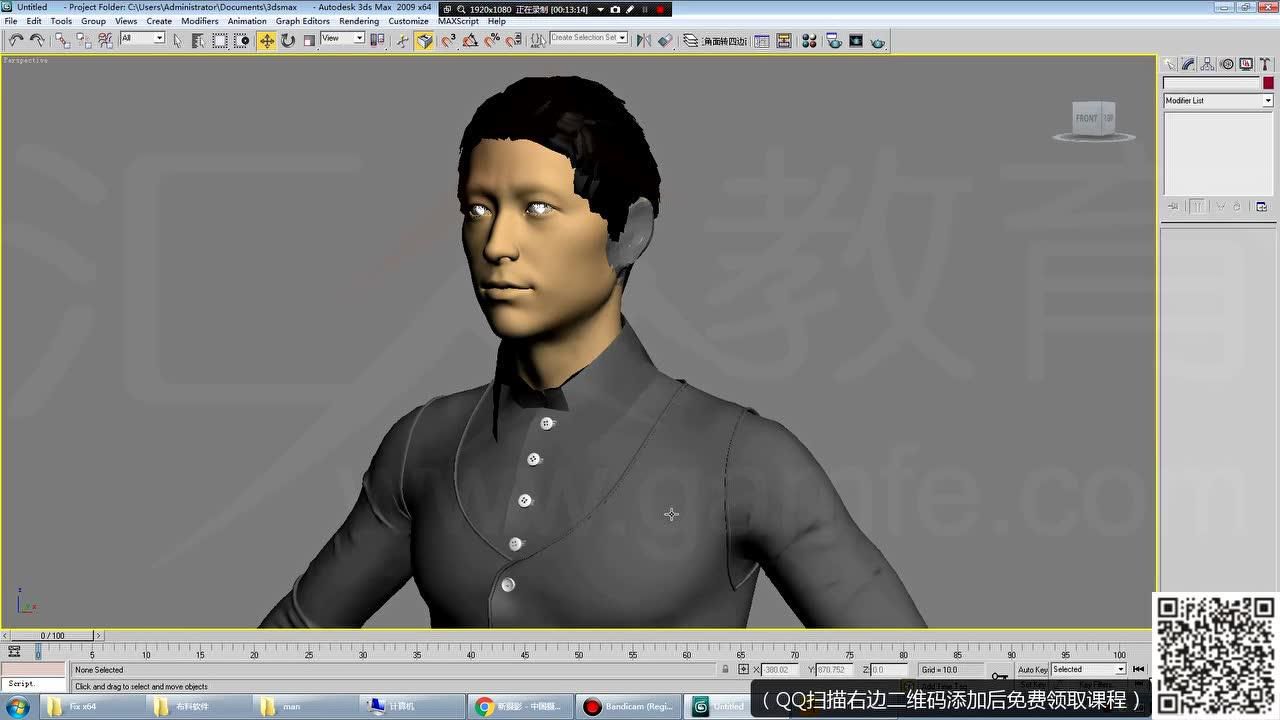Image resolution: width=1280 pixels, height=720 pixels.
Task: Toggle the Angle Snap button
Action: coord(470,41)
